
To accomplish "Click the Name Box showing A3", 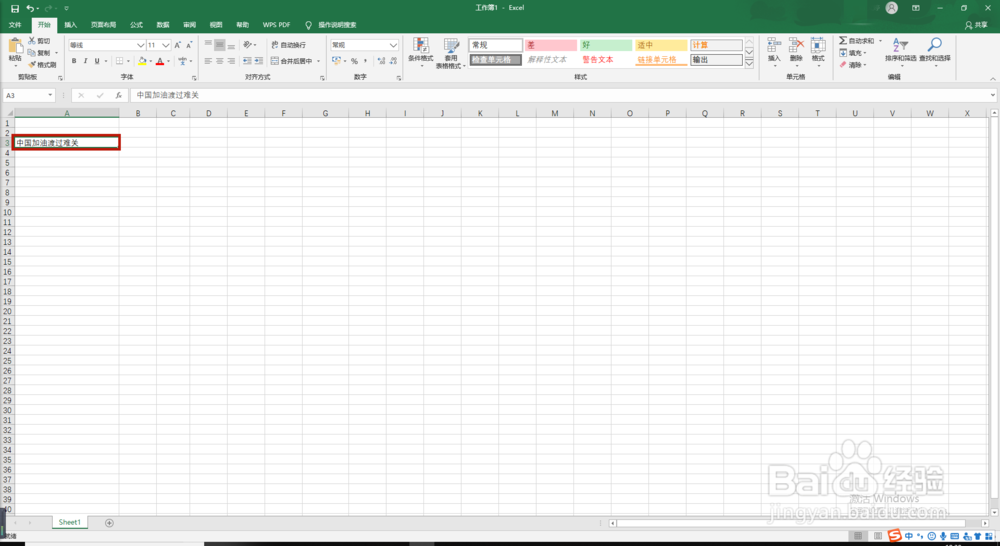I will (29, 95).
